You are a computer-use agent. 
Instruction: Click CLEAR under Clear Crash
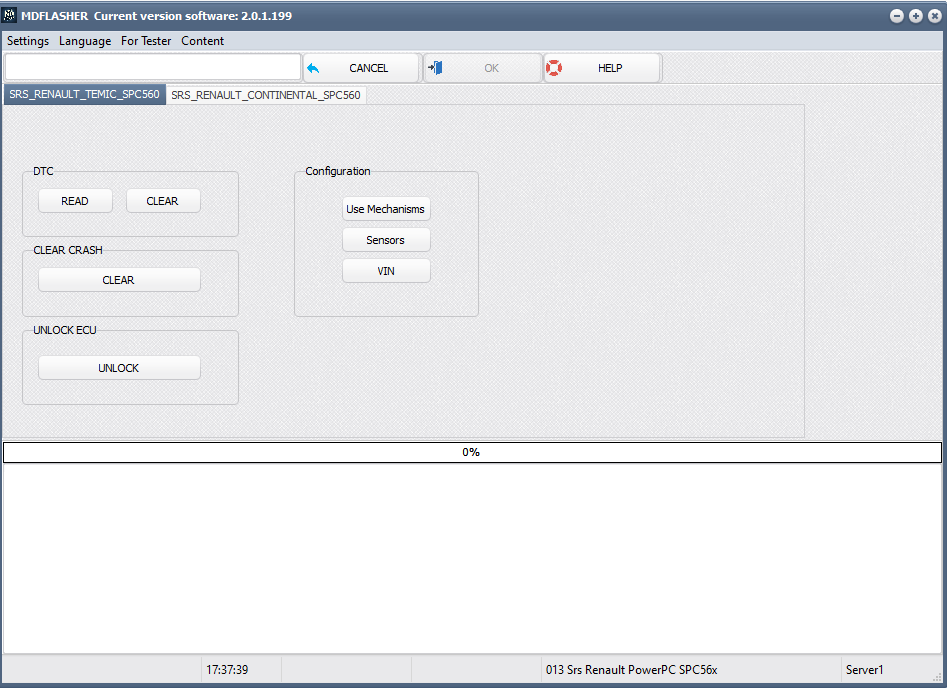coord(119,280)
